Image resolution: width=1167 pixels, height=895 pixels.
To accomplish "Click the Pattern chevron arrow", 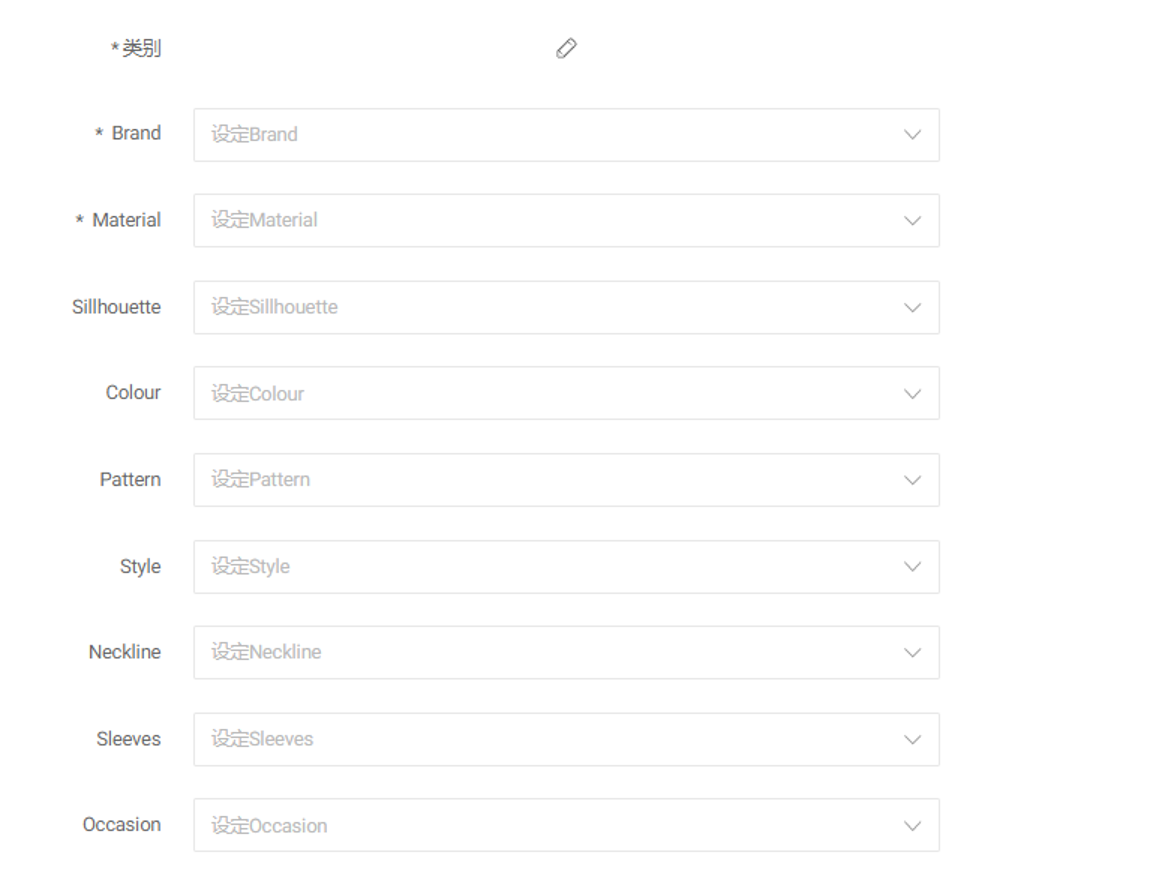I will pyautogui.click(x=912, y=480).
